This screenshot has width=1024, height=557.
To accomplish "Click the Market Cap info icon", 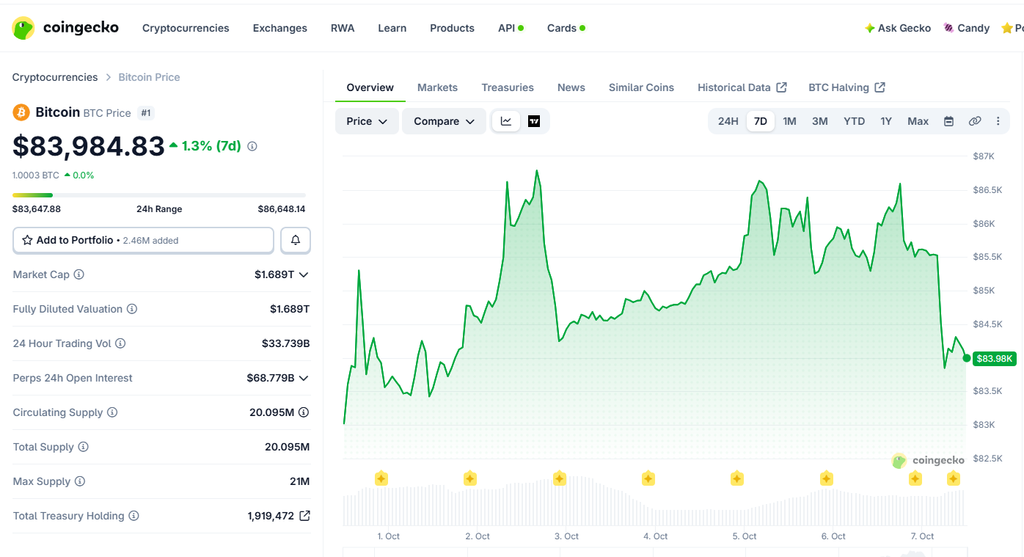I will click(x=79, y=274).
